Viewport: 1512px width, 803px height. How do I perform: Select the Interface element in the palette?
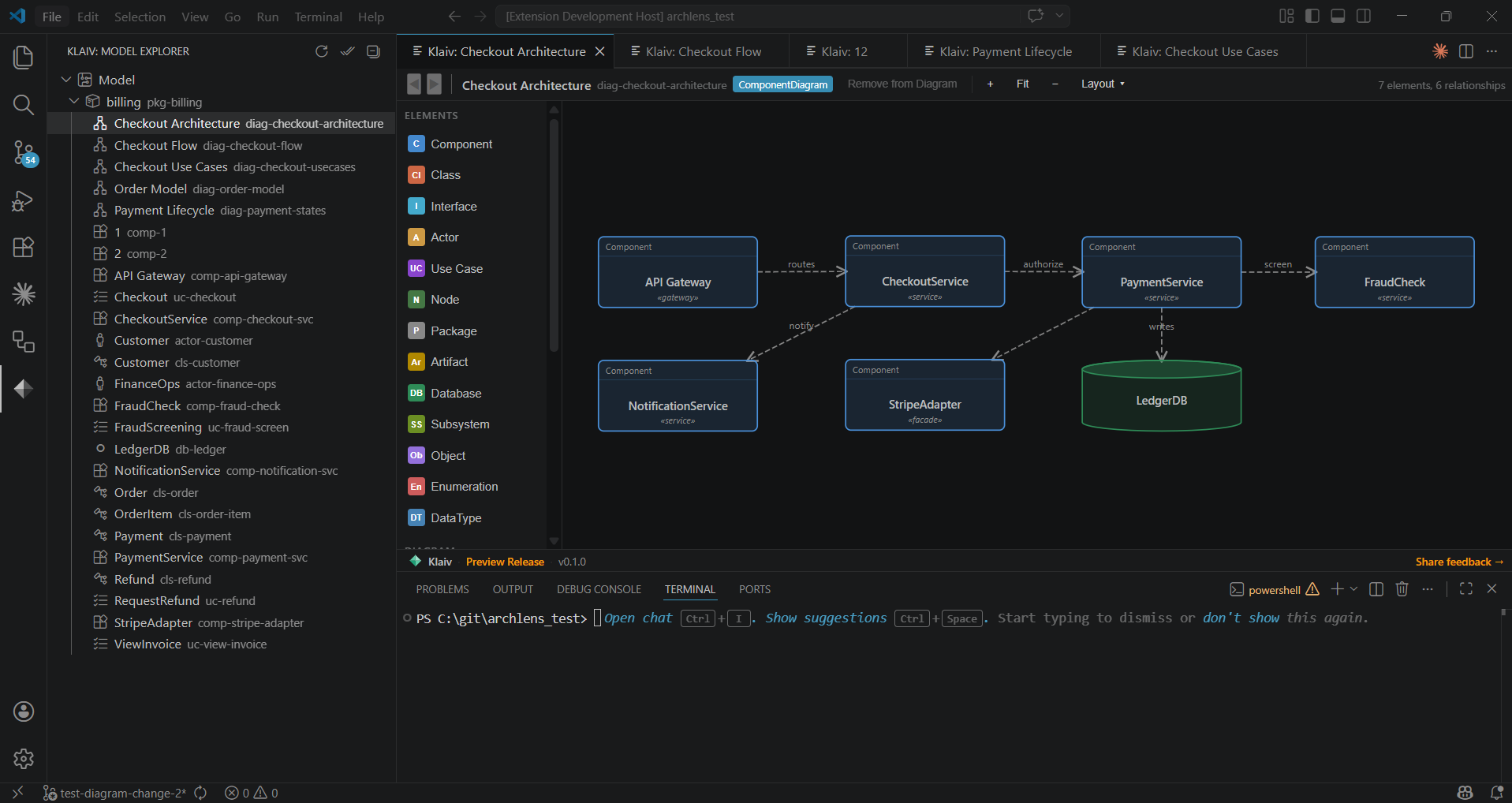[x=453, y=206]
